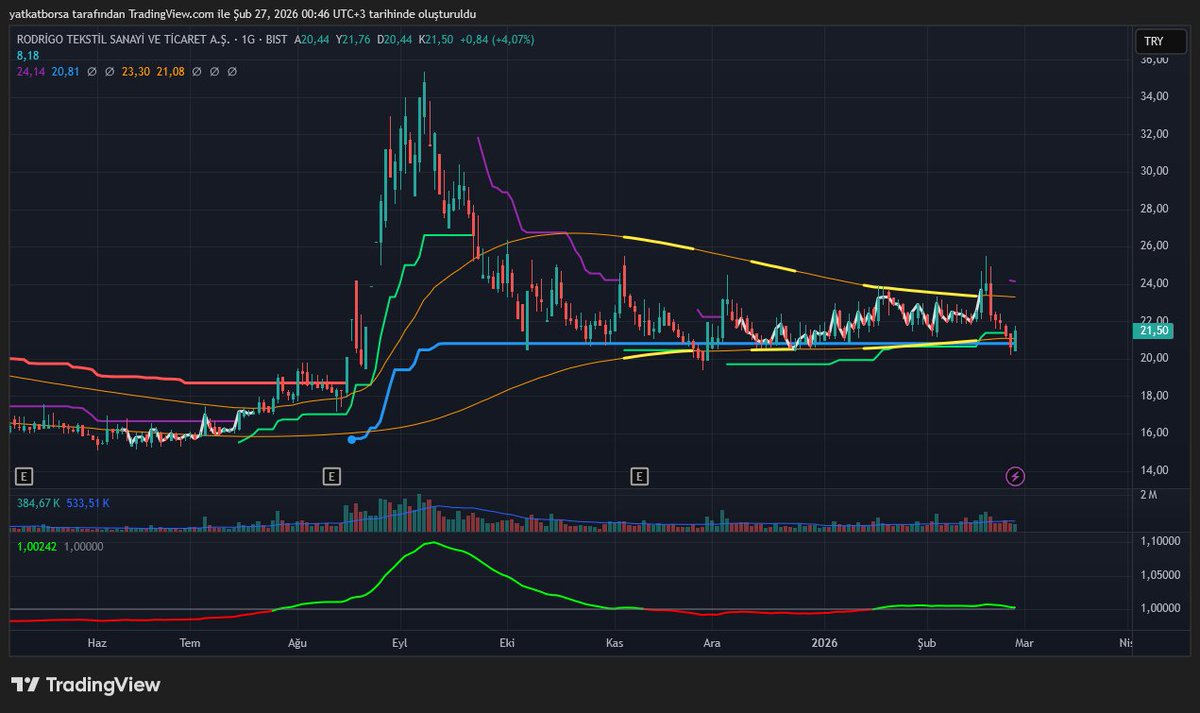Image resolution: width=1200 pixels, height=713 pixels.
Task: Click the orange 21,08 indicator value
Action: (172, 71)
